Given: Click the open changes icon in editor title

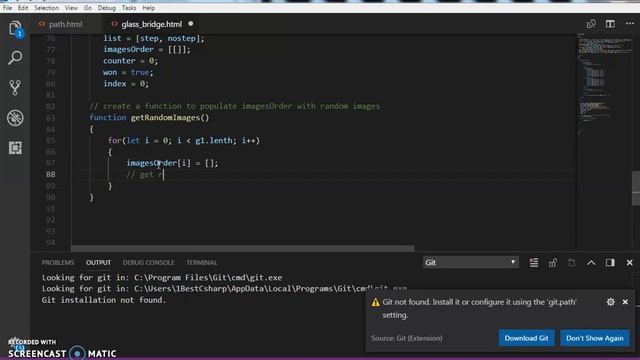Looking at the screenshot, I should pyautogui.click(x=591, y=24).
